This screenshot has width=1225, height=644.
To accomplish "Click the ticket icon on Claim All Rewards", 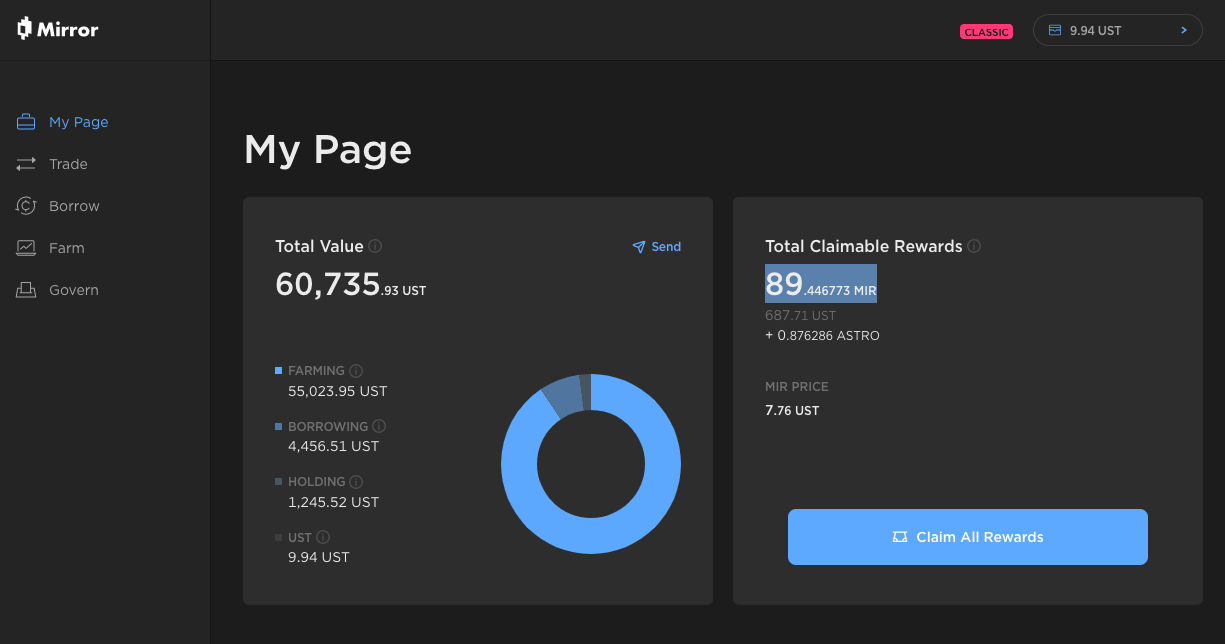I will pos(900,537).
